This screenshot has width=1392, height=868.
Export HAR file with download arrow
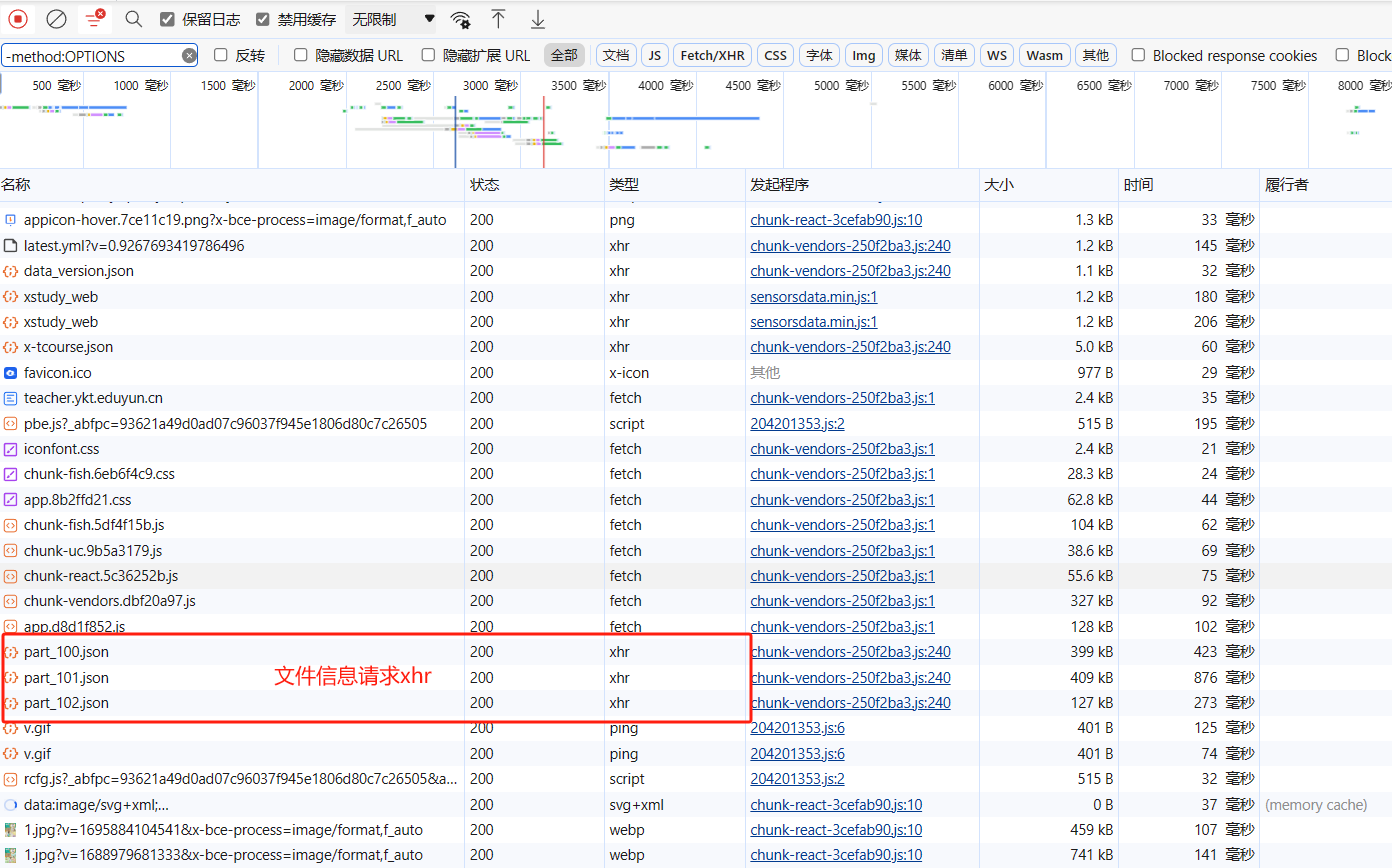pyautogui.click(x=538, y=19)
